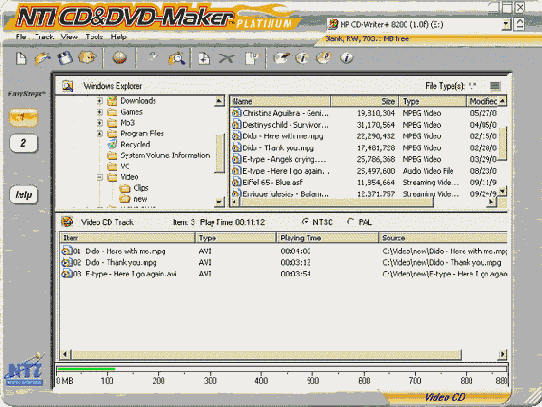Click the Cut scissors toolbar icon
Viewport: 542px width, 407px height.
tap(226, 58)
